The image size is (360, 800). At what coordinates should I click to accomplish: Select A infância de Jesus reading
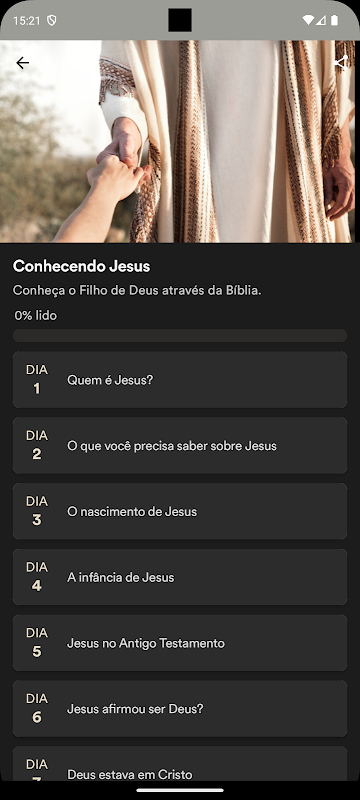(x=180, y=577)
